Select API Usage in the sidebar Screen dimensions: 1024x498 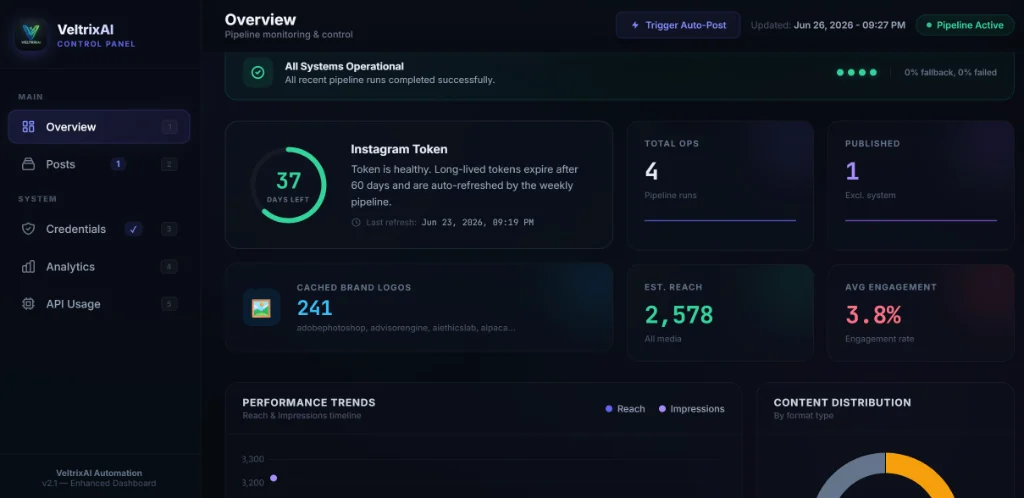pos(99,303)
